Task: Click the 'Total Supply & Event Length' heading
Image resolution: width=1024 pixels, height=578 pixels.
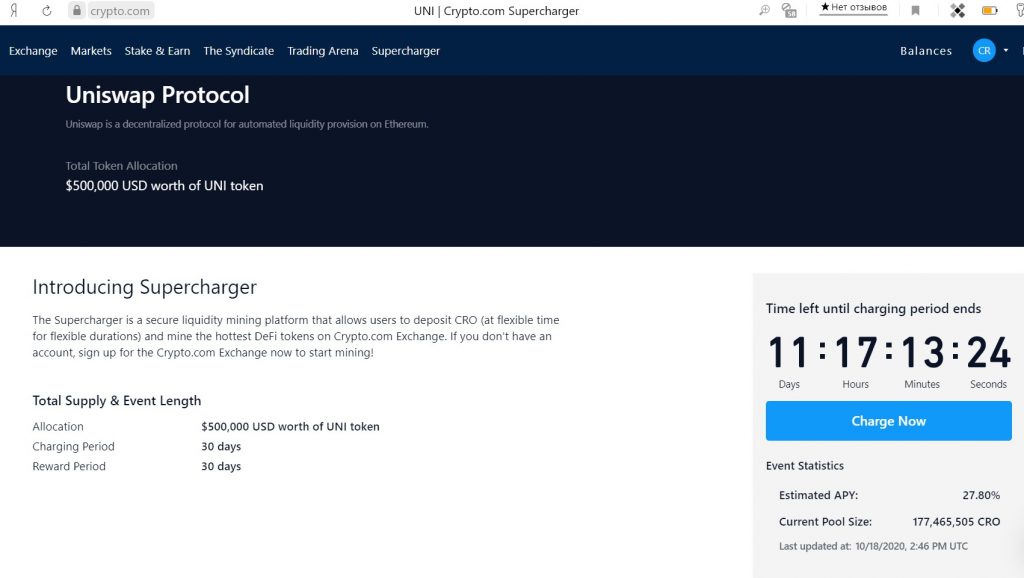Action: point(117,401)
